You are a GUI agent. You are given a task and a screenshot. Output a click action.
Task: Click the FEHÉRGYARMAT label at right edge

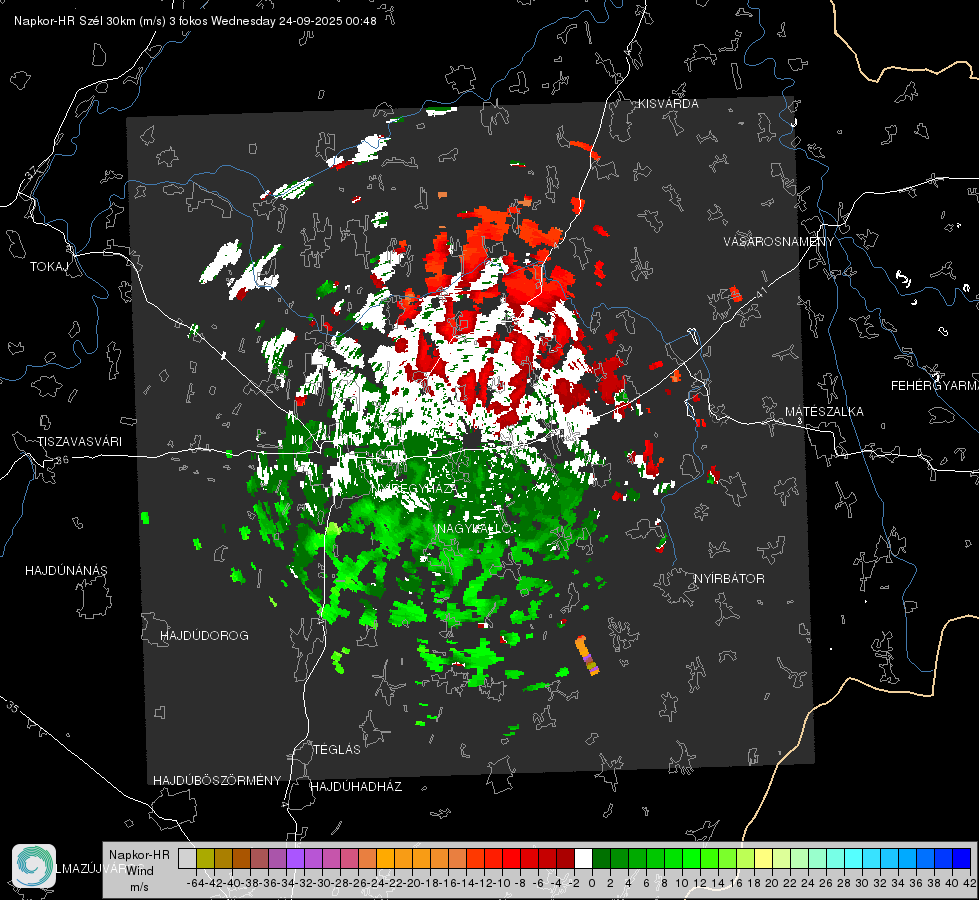(x=935, y=386)
